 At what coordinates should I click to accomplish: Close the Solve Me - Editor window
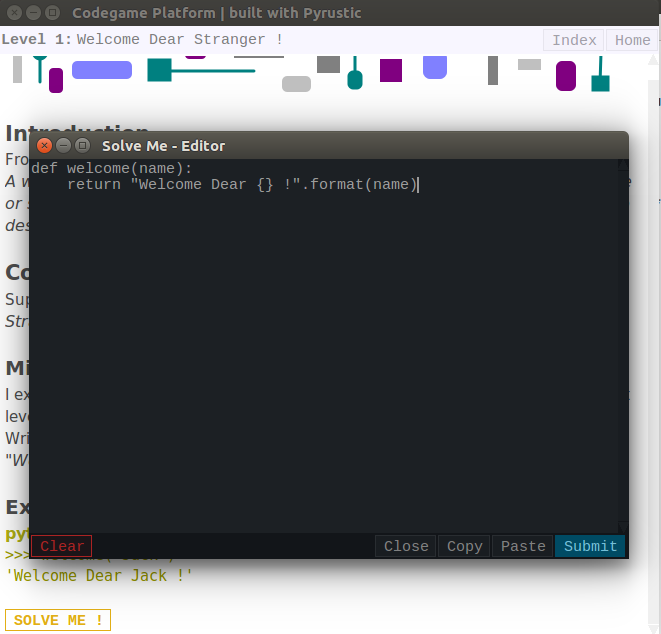pos(44,146)
